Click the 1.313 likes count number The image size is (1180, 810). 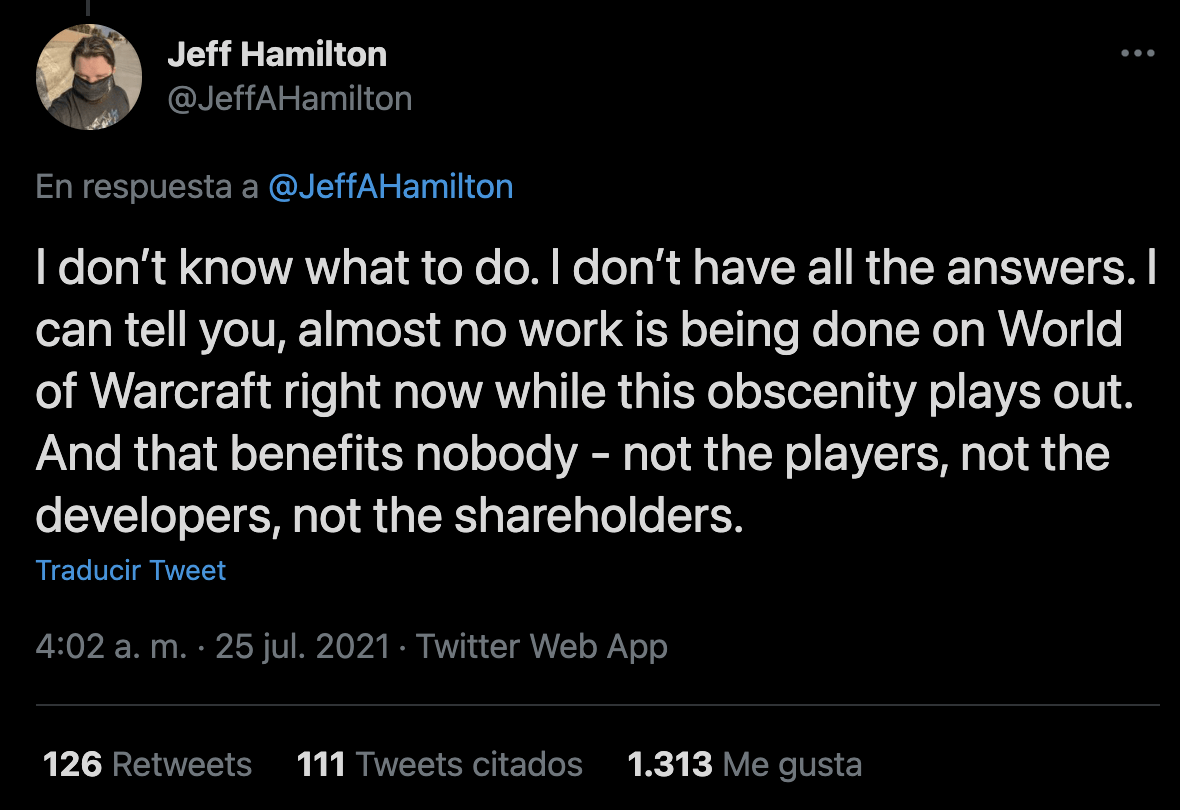pos(670,765)
